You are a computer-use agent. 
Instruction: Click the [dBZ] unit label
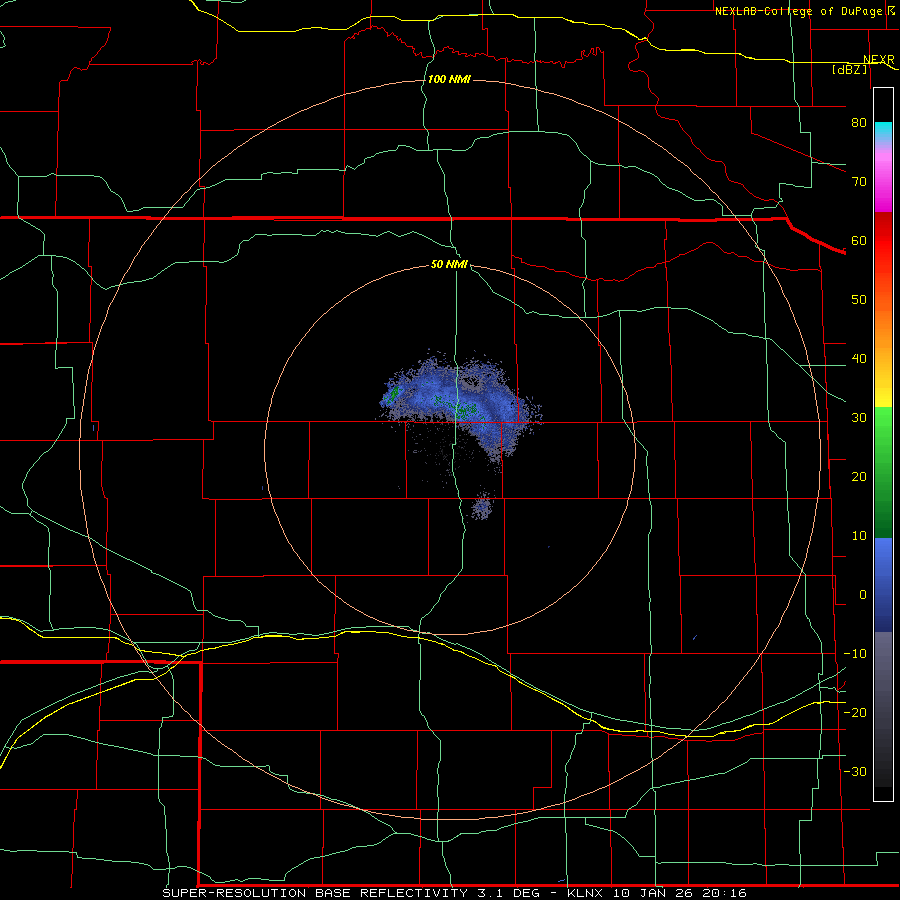pos(849,69)
